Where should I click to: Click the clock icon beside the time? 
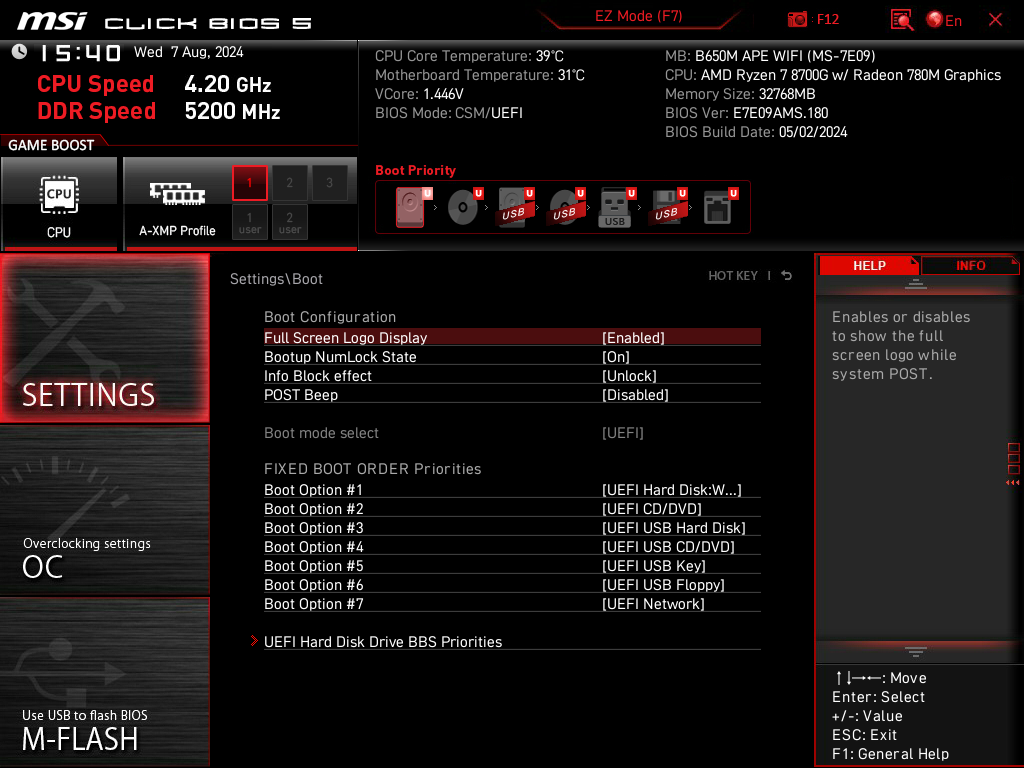20,52
